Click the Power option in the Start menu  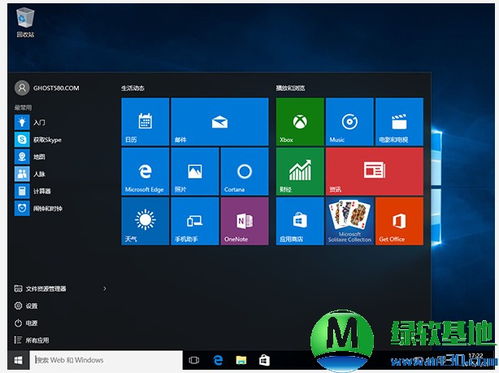point(26,323)
